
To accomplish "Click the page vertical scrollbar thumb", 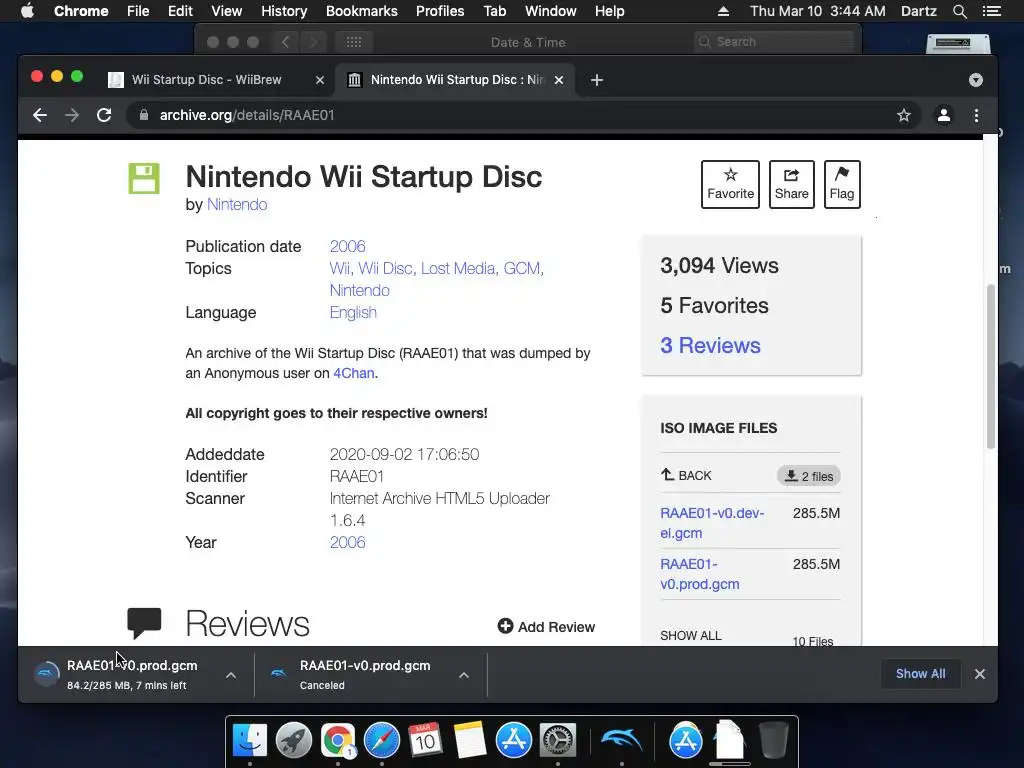I will (991, 366).
